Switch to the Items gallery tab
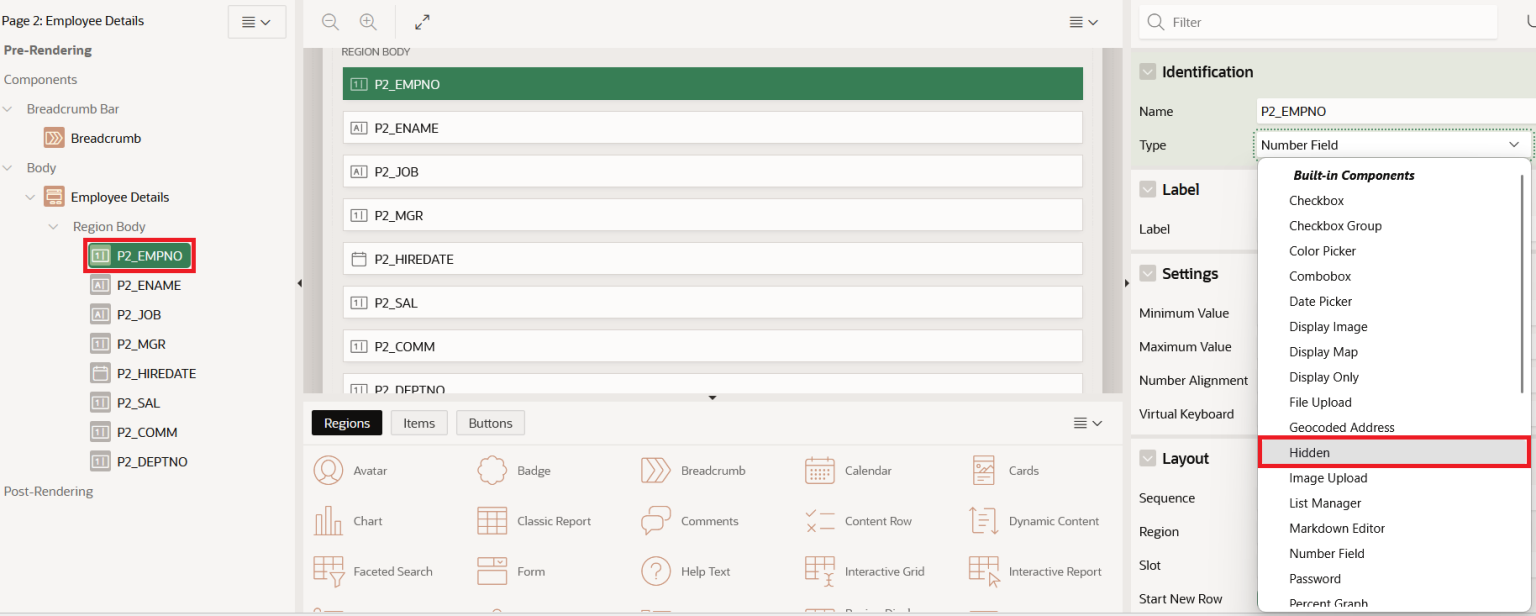Image resolution: width=1536 pixels, height=616 pixels. 419,422
